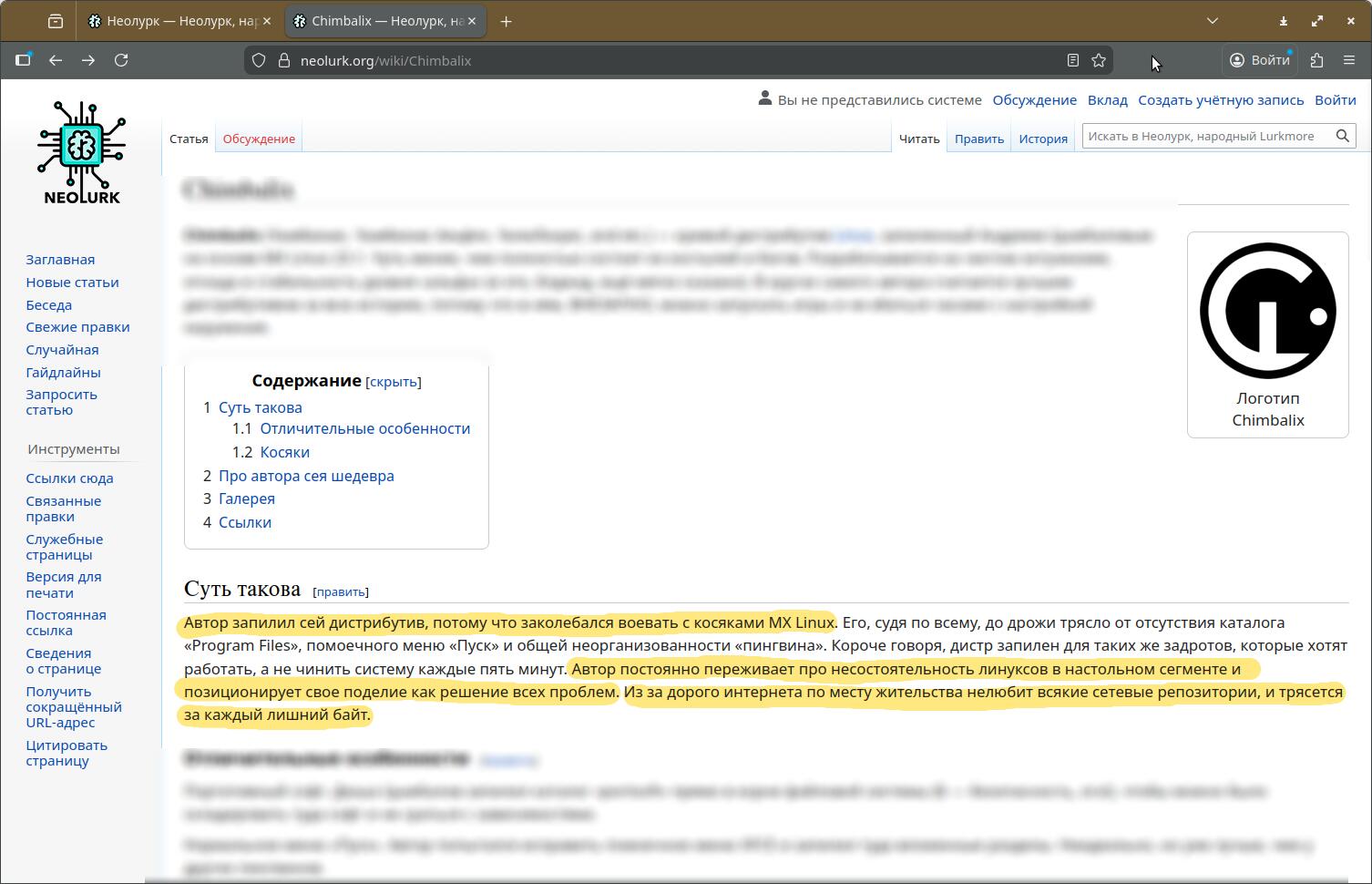Click the Войти link in the wiki header

[1336, 99]
